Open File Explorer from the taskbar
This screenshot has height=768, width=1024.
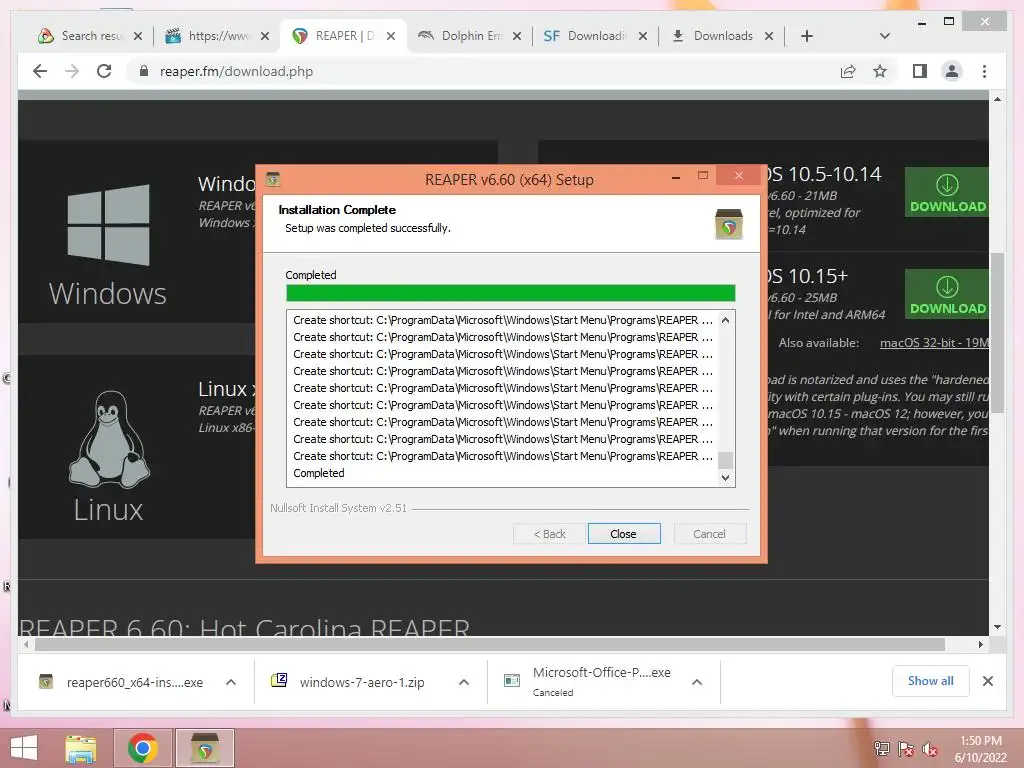pos(80,748)
